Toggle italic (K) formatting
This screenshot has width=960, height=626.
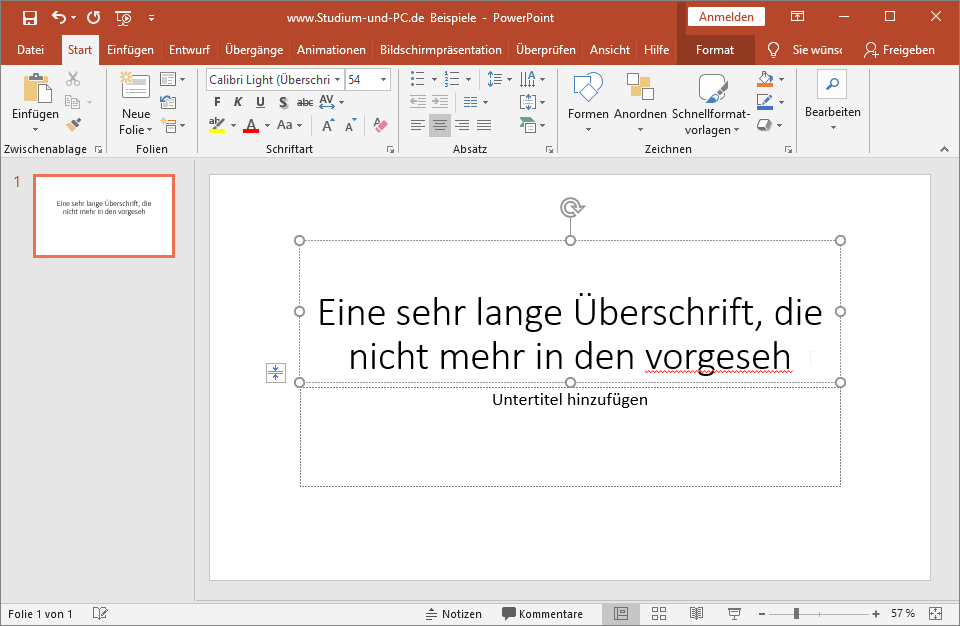coord(239,102)
